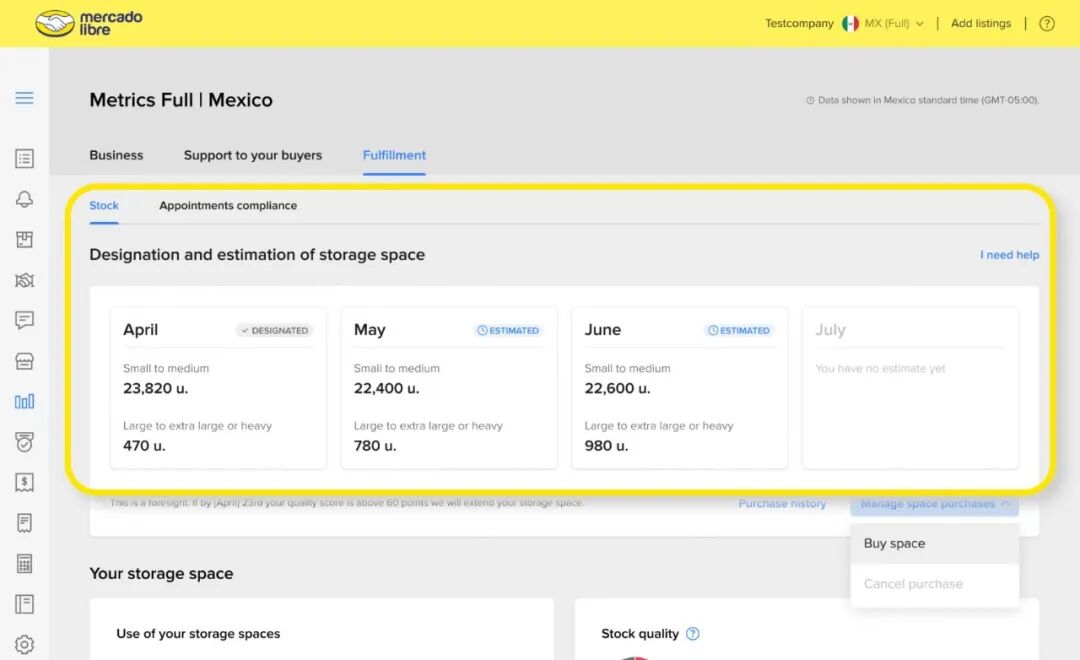
Task: Click the Stock quality info icon
Action: 693,634
